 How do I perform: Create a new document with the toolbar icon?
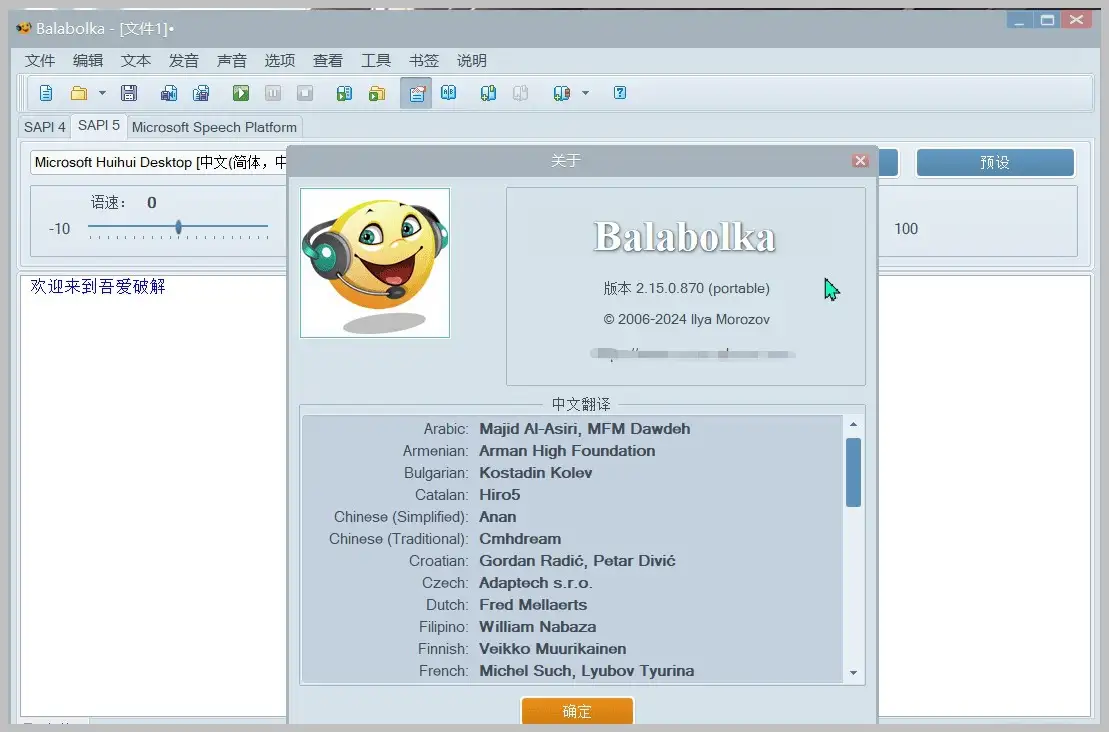[46, 93]
